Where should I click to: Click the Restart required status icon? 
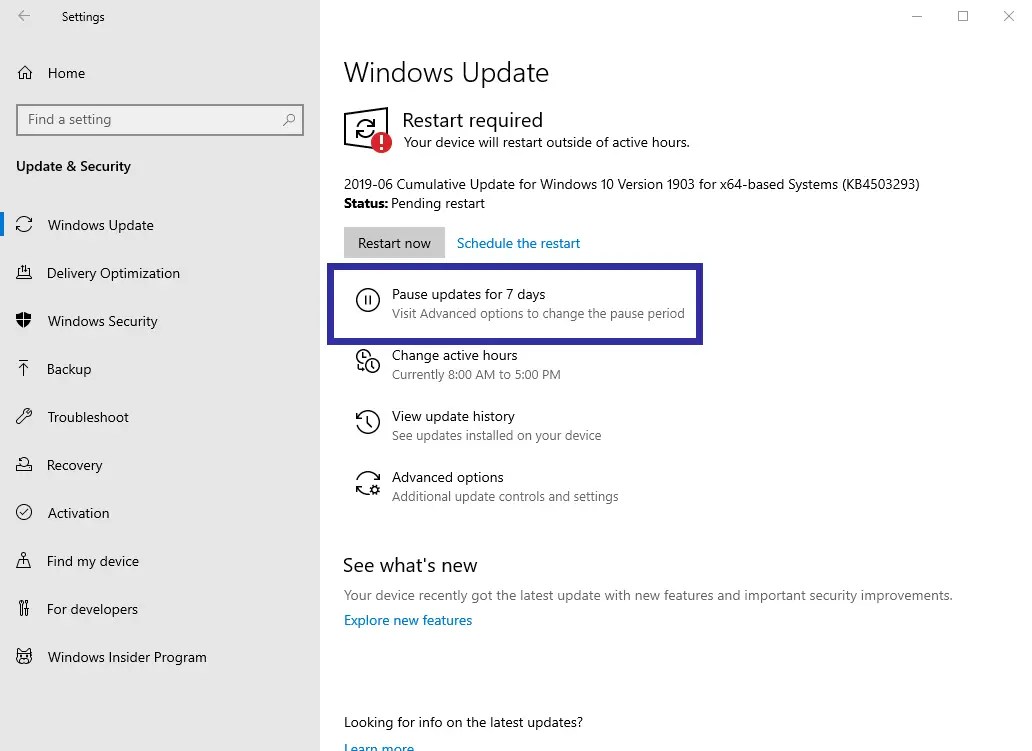pyautogui.click(x=367, y=130)
